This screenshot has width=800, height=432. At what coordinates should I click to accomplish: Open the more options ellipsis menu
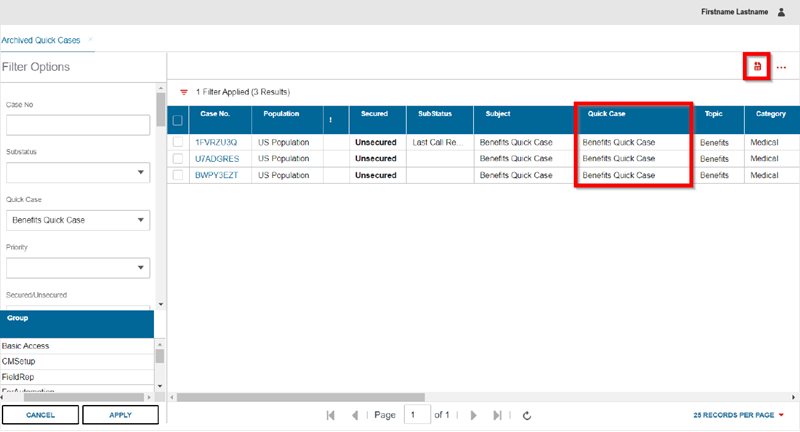781,67
